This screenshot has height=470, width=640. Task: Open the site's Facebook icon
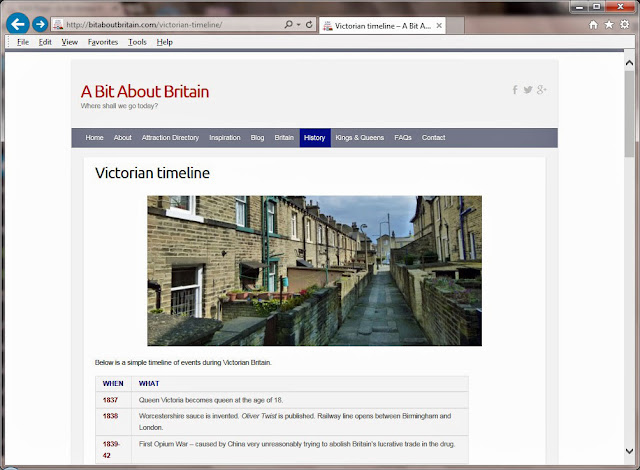click(515, 90)
